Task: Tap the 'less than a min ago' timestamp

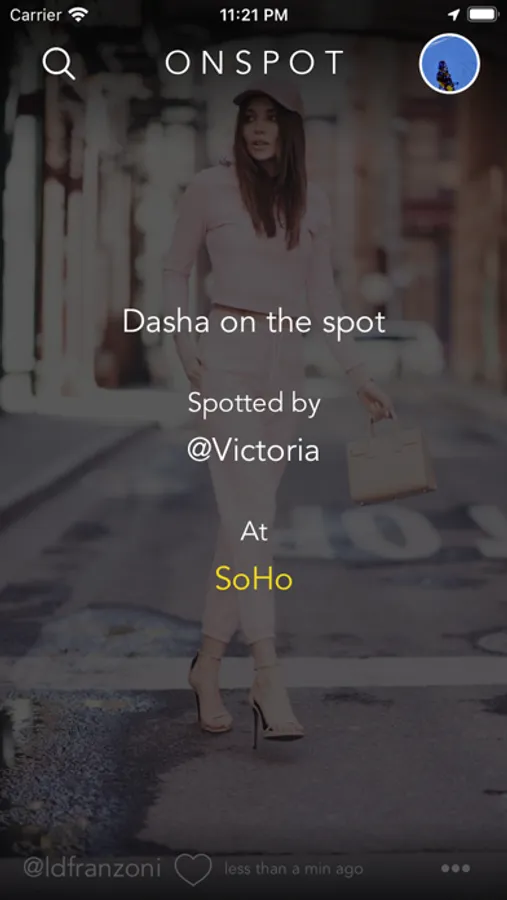Action: (294, 869)
